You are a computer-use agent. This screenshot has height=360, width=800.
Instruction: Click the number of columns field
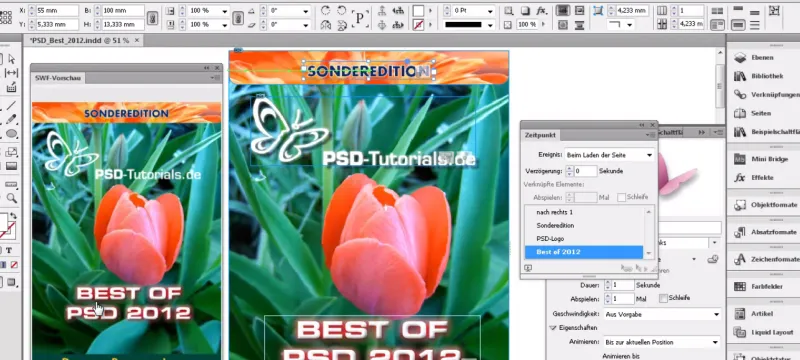pyautogui.click(x=691, y=11)
